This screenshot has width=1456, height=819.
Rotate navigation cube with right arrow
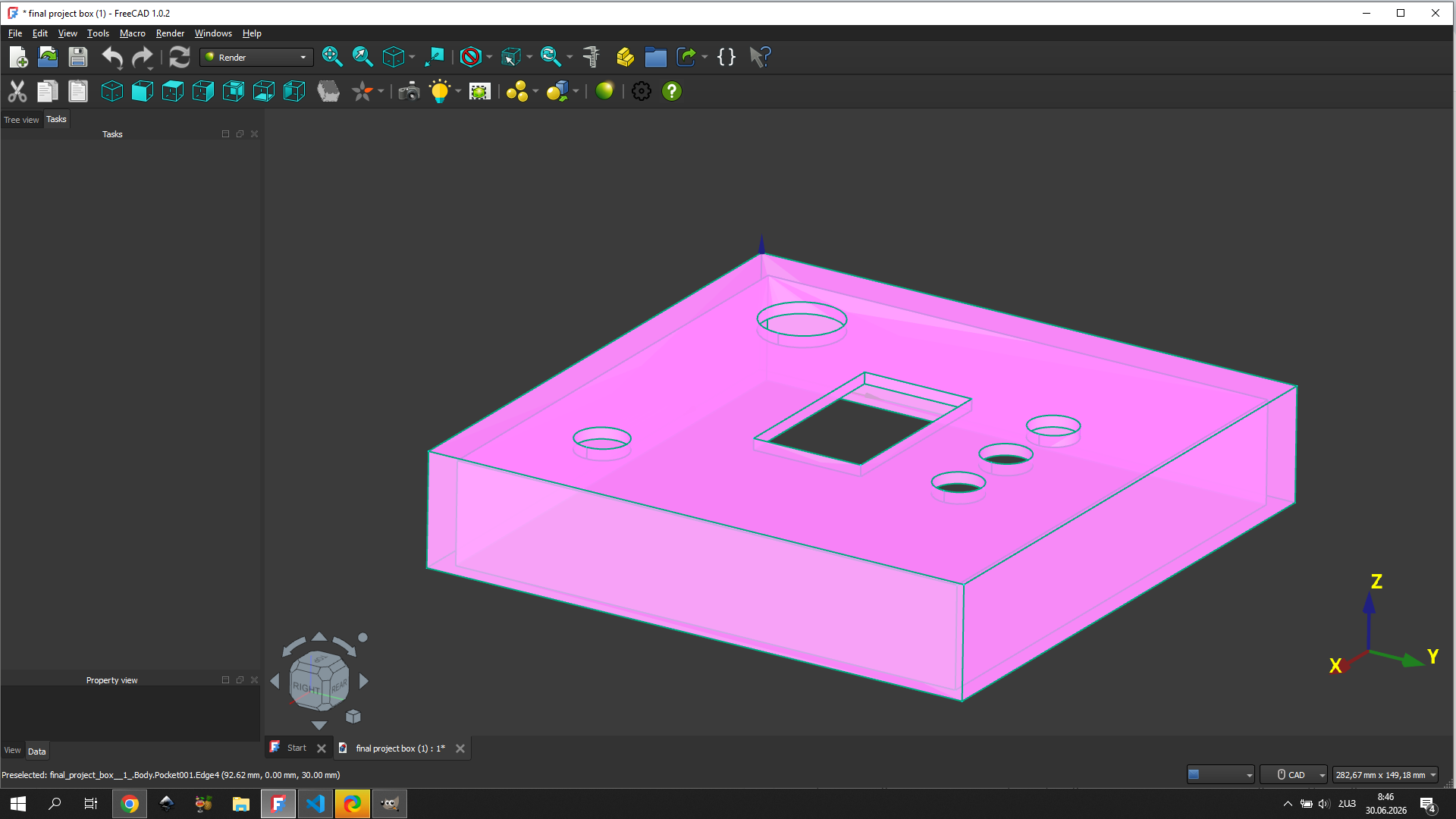tap(364, 681)
